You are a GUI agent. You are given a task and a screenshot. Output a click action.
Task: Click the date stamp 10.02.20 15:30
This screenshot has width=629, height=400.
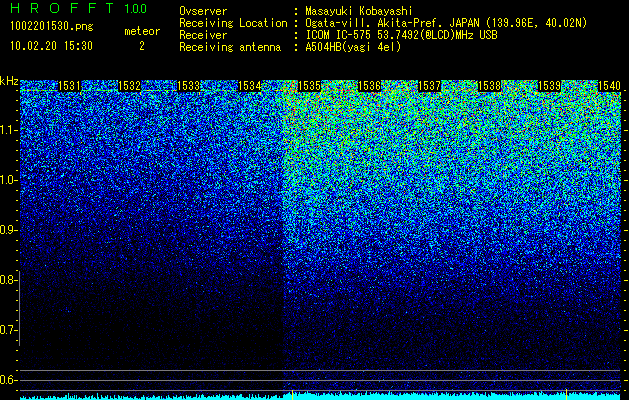coord(51,46)
